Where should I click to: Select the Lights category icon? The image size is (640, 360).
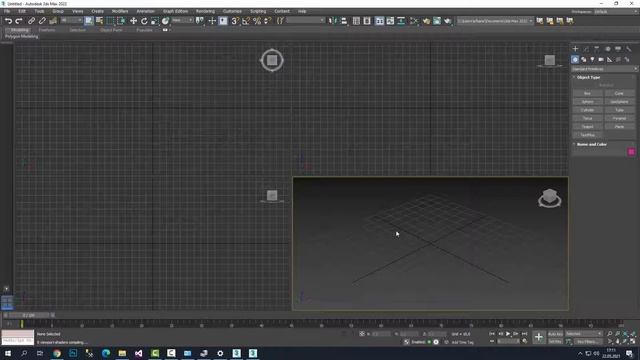(592, 60)
